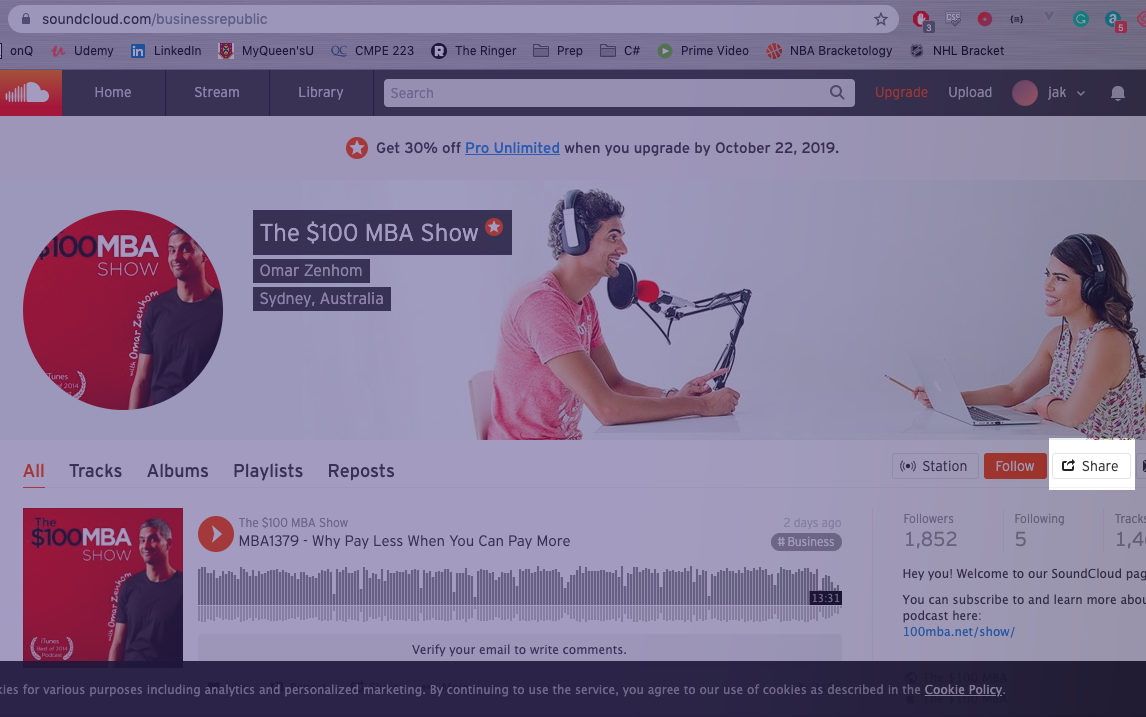Open the Cookie Policy link

[963, 689]
